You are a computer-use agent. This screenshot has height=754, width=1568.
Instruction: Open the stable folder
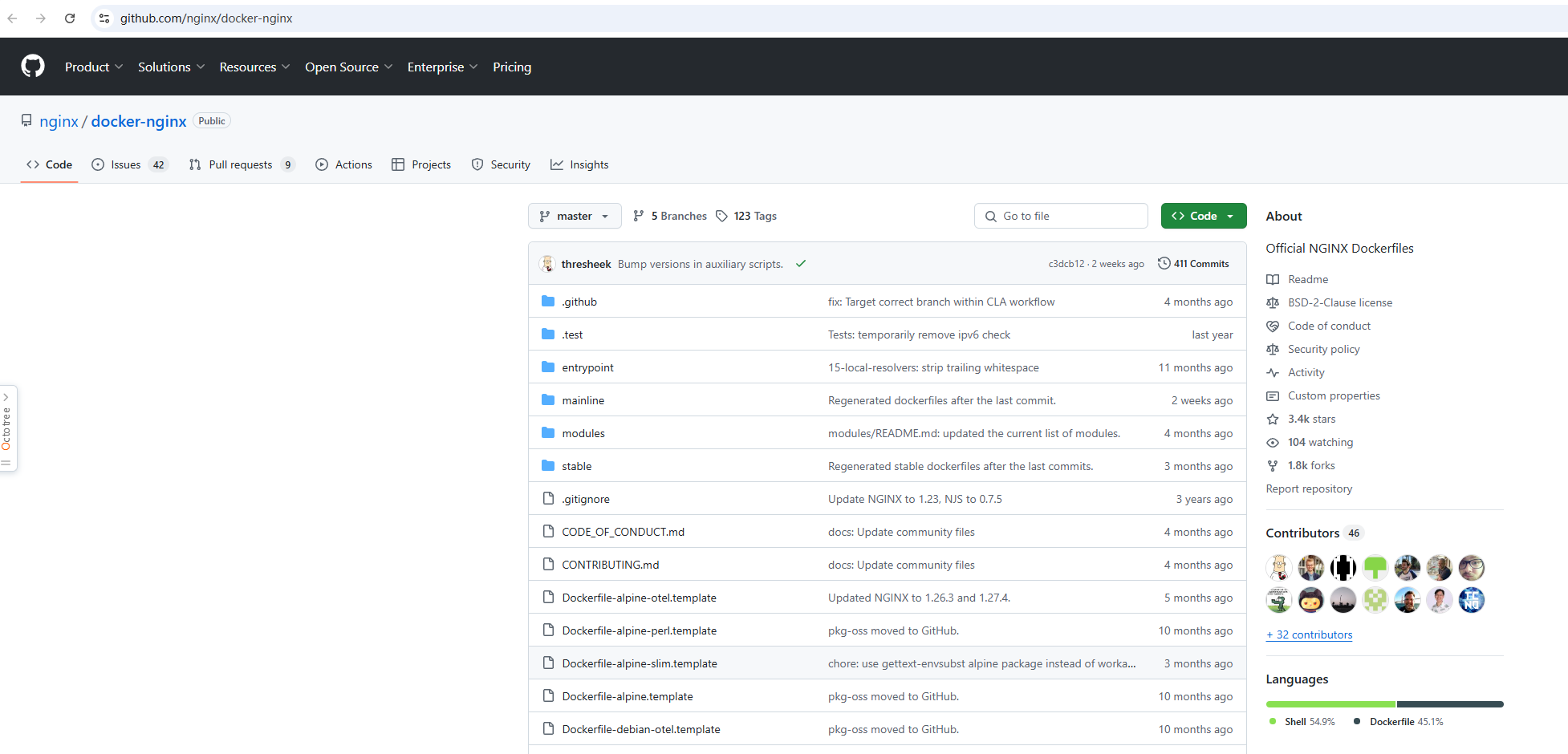577,466
